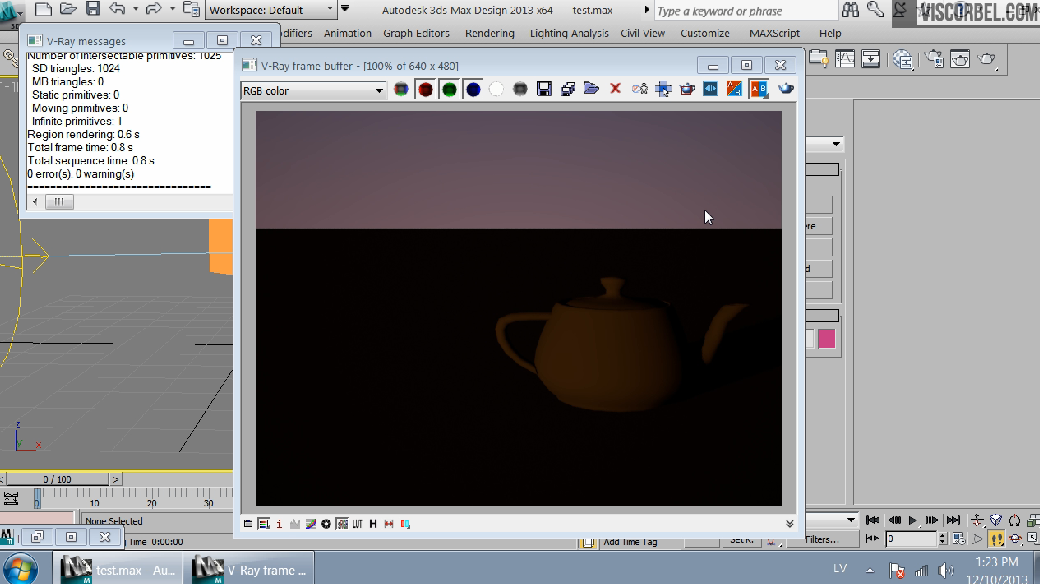Expand undo history dropdown arrow

tap(135, 9)
